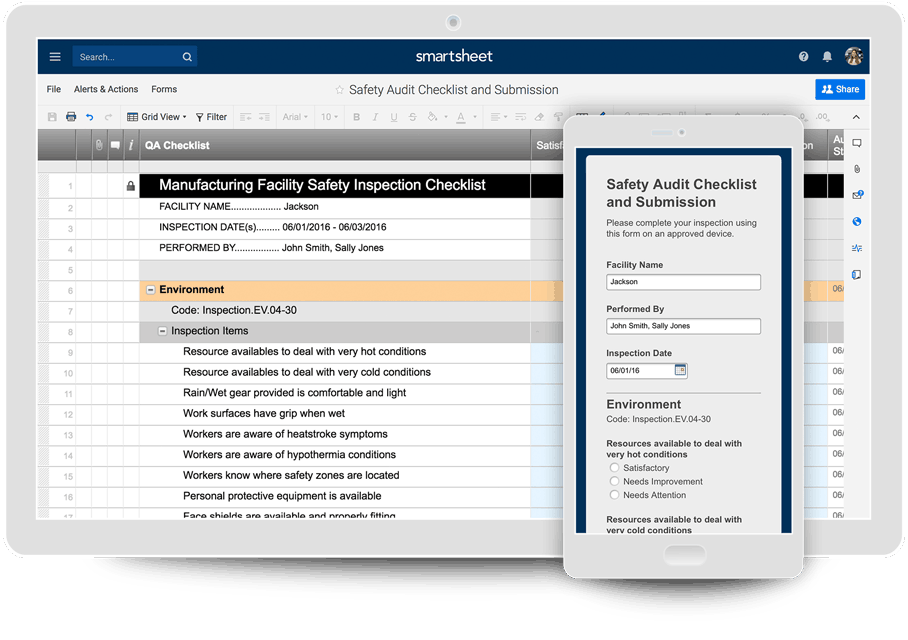Open the Arial font dropdown
This screenshot has width=908, height=640.
(294, 117)
